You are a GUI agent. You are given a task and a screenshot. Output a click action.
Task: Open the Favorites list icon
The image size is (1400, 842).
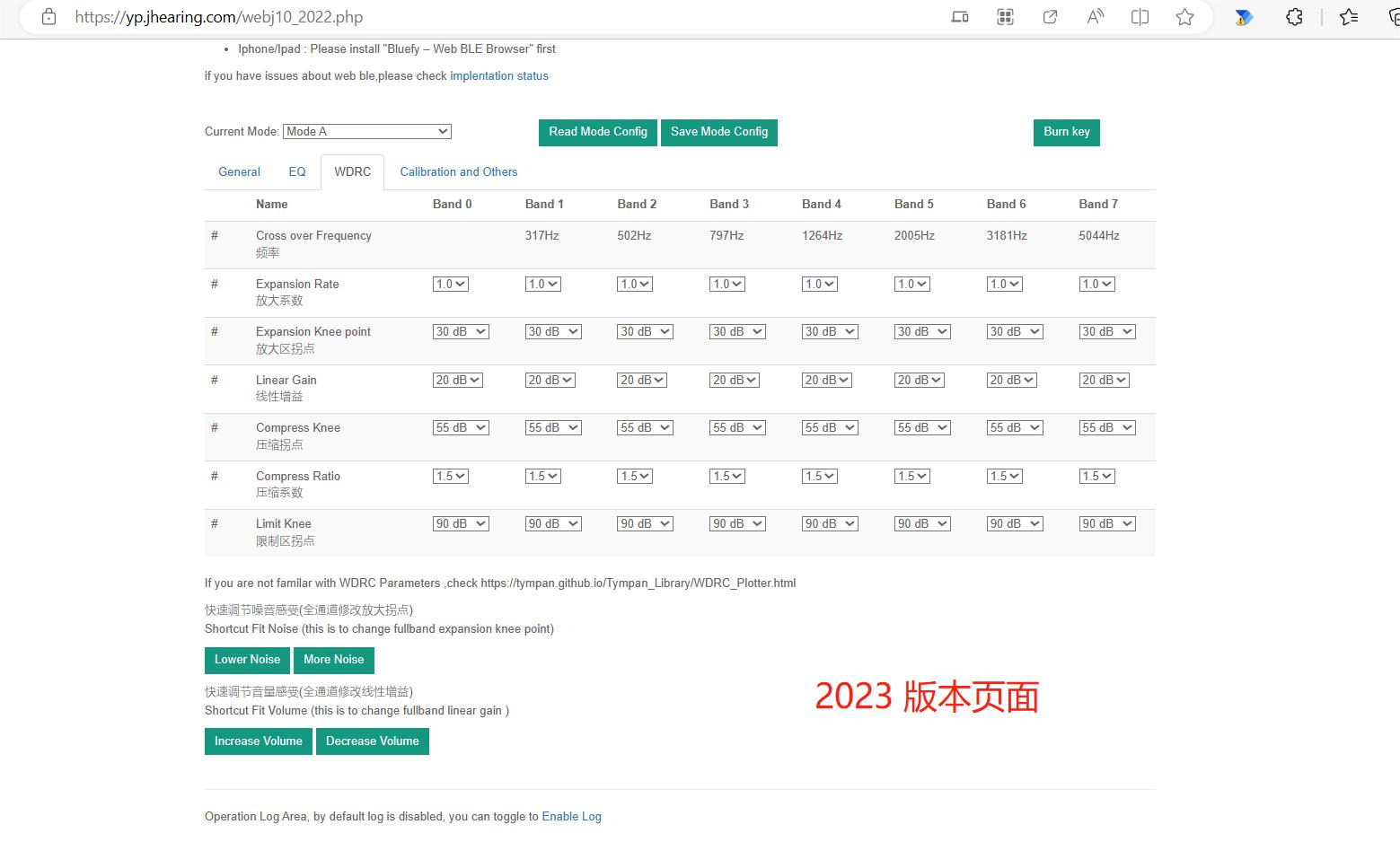point(1348,17)
